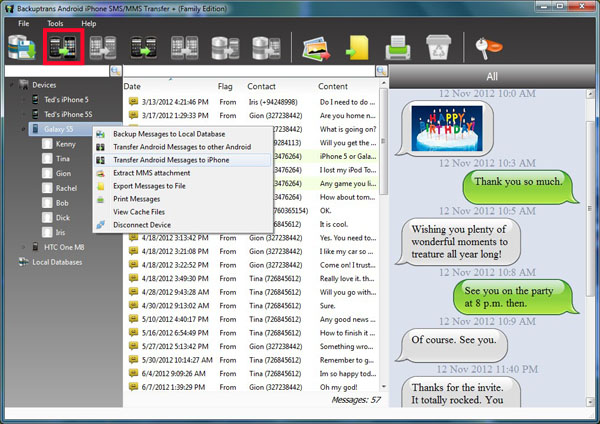Click the printer toolbar icon
This screenshot has width=600, height=424.
(x=398, y=47)
